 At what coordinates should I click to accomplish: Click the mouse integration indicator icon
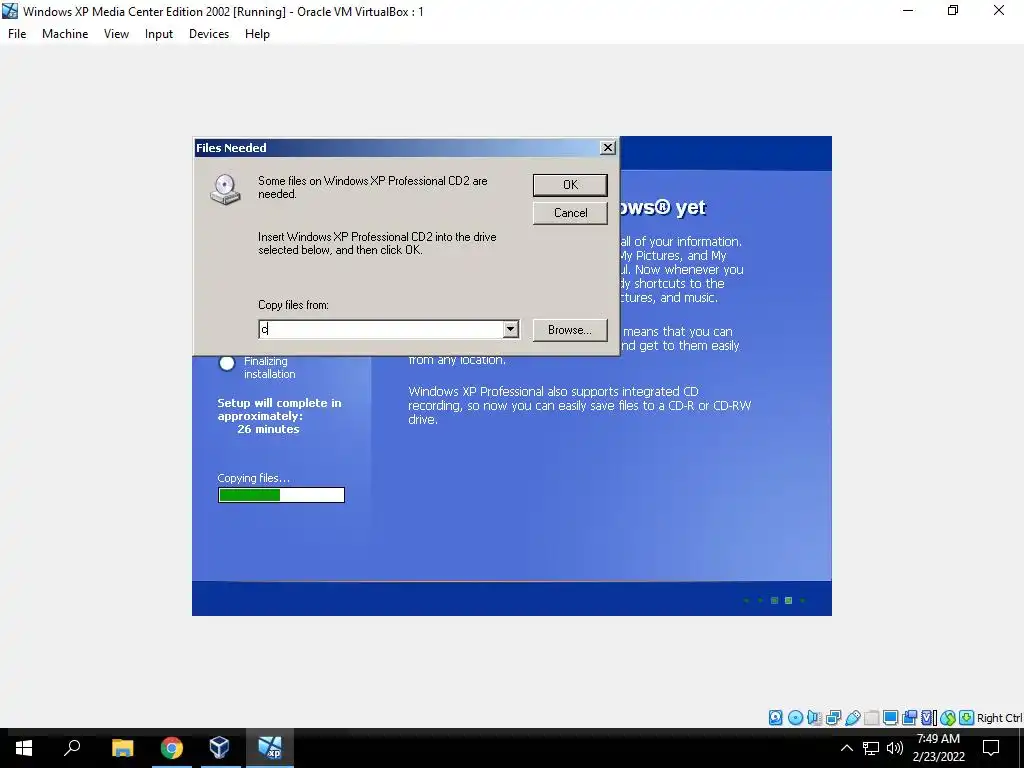click(948, 718)
